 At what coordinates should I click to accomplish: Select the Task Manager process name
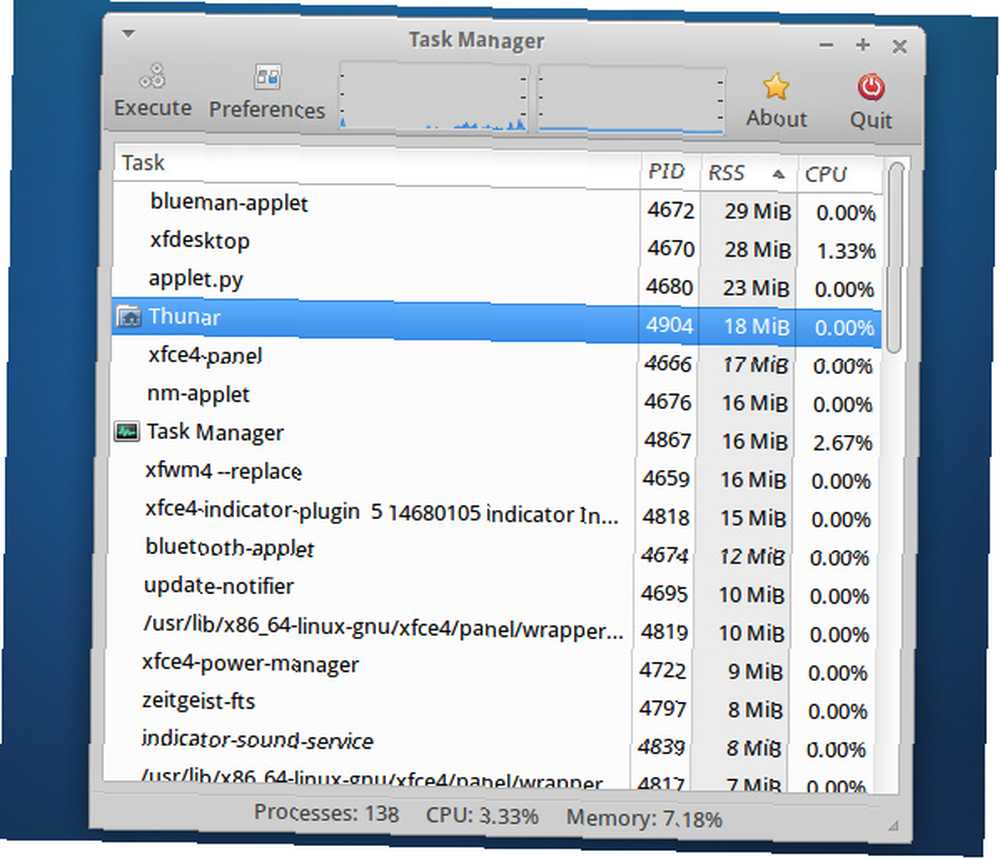(215, 432)
